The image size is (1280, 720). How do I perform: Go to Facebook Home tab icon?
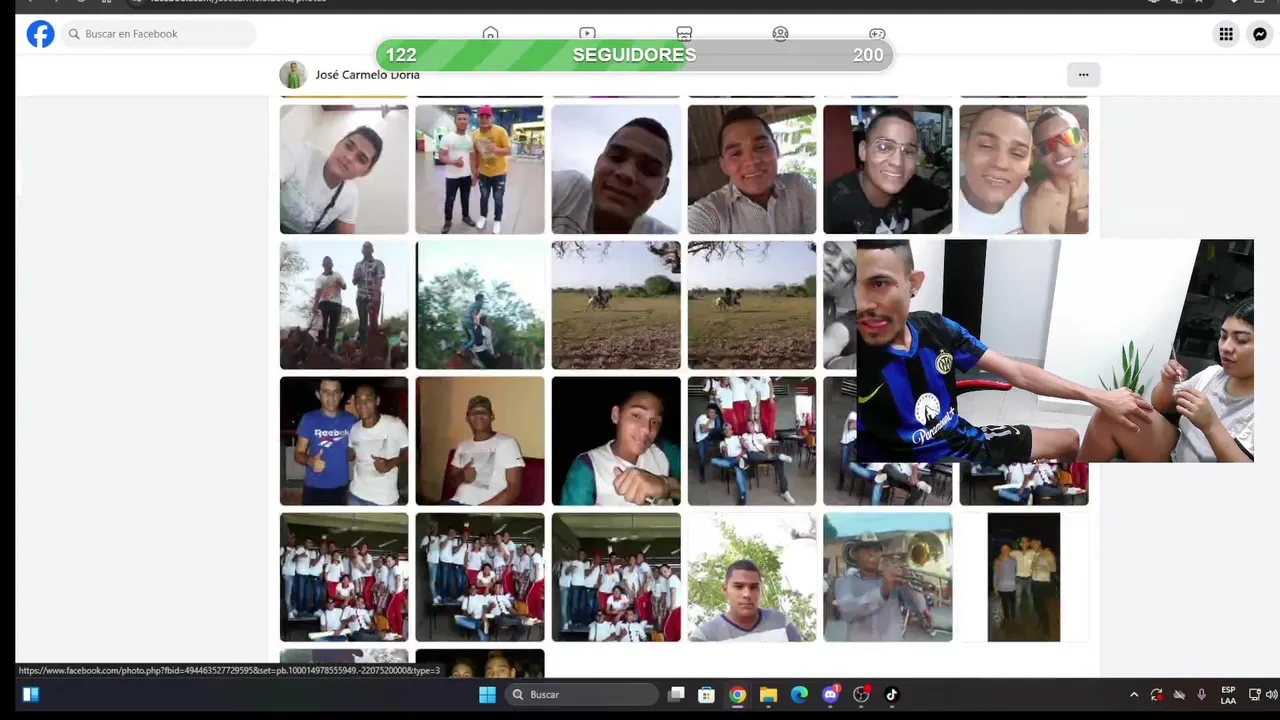click(490, 34)
